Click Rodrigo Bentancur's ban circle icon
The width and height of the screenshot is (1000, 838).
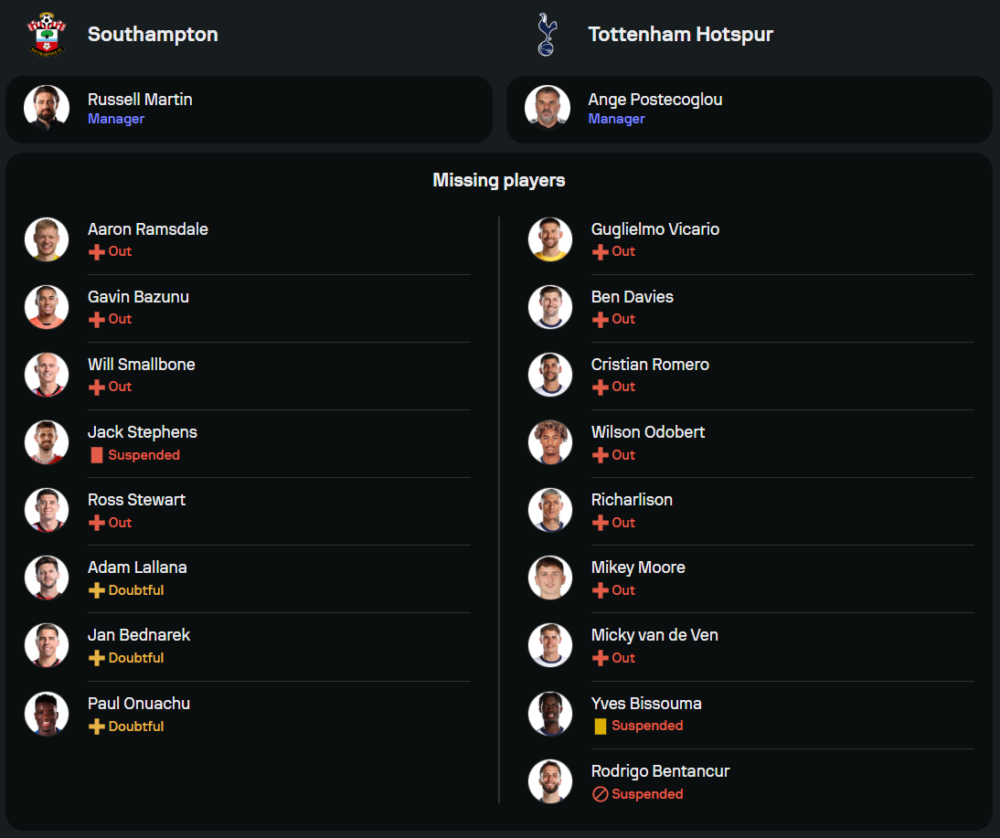(600, 794)
